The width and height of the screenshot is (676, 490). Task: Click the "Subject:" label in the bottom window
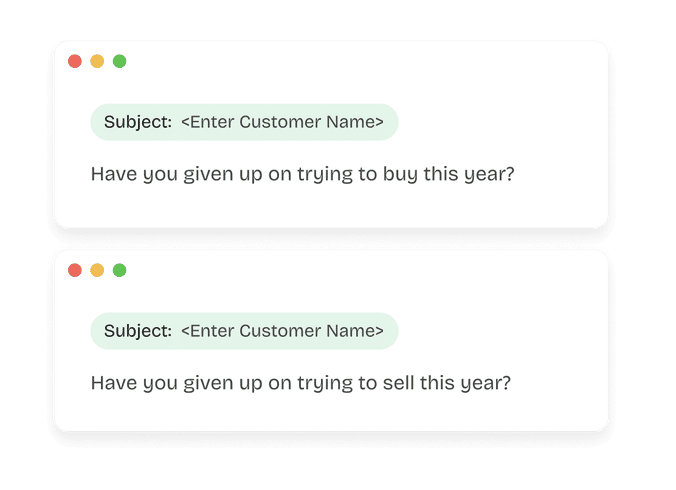point(138,331)
